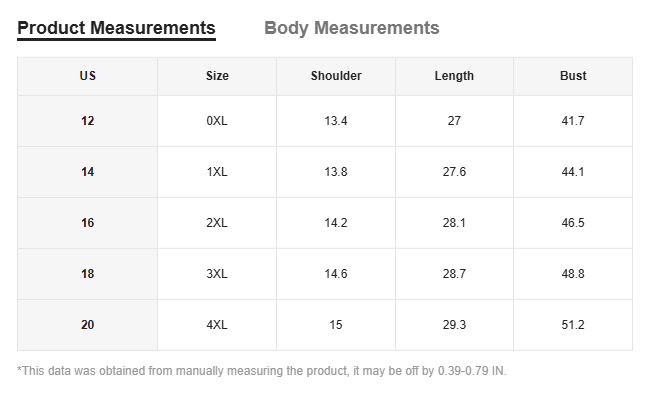Click the Bust column header
Screen dimensions: 662x394
[573, 76]
